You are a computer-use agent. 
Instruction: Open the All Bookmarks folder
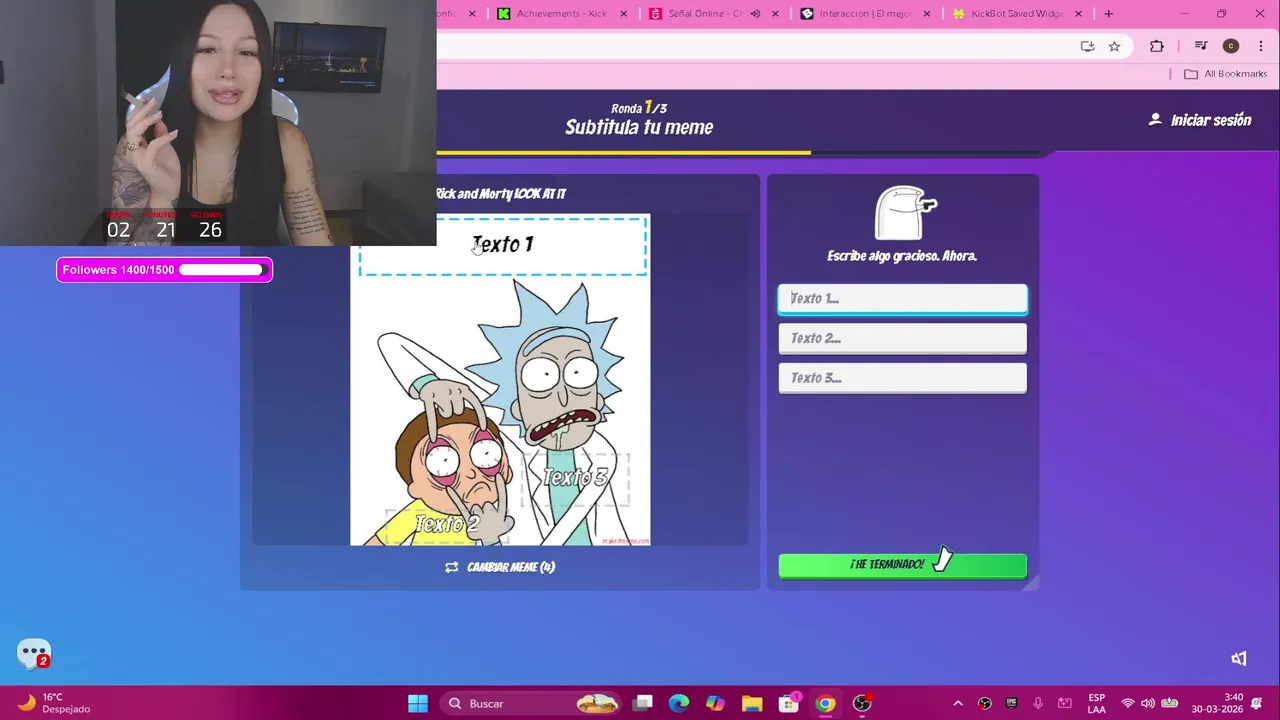[1225, 73]
